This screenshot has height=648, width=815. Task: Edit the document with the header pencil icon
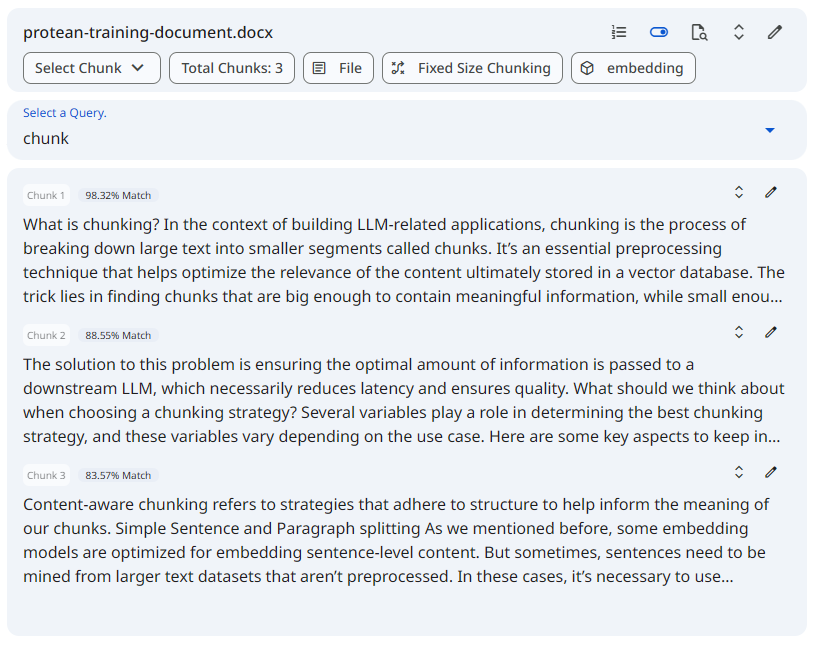point(774,32)
